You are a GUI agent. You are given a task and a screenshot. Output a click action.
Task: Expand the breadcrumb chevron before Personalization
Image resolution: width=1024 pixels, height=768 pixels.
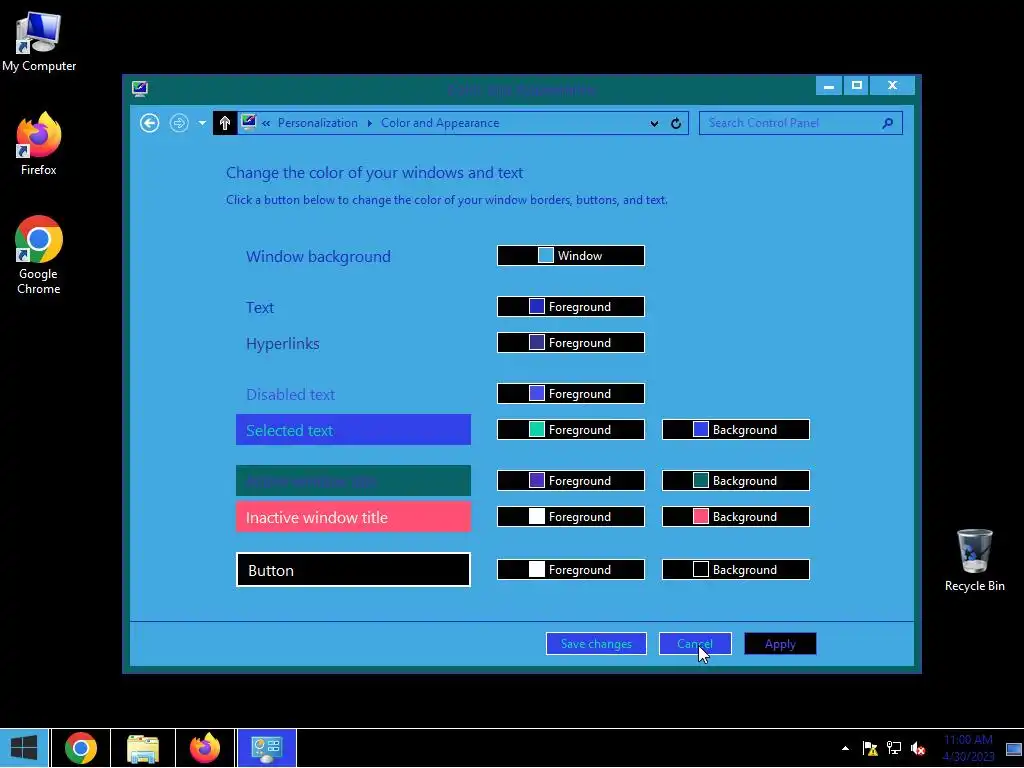pos(266,123)
